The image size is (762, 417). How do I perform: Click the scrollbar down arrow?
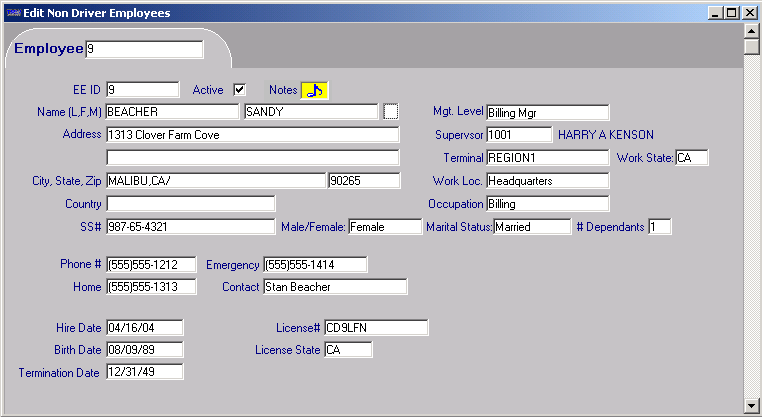[x=752, y=406]
